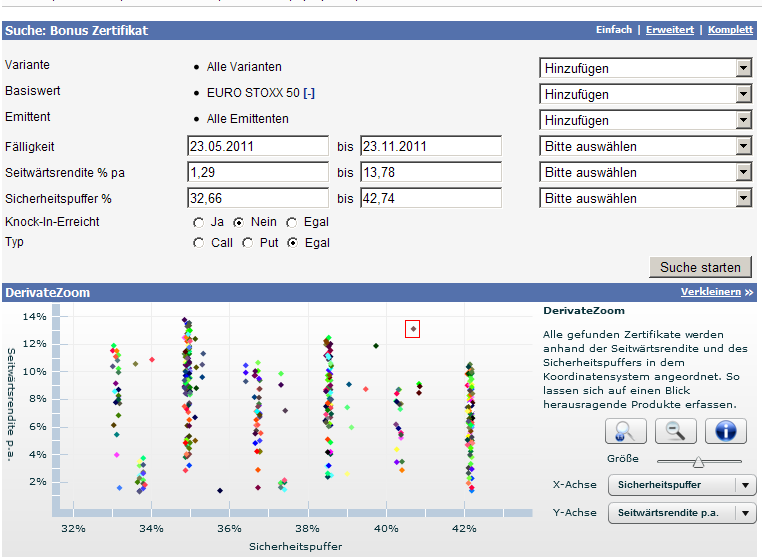The height and width of the screenshot is (557, 774).
Task: Click the dark blue point near 36% at 1.5%
Action: (x=220, y=490)
